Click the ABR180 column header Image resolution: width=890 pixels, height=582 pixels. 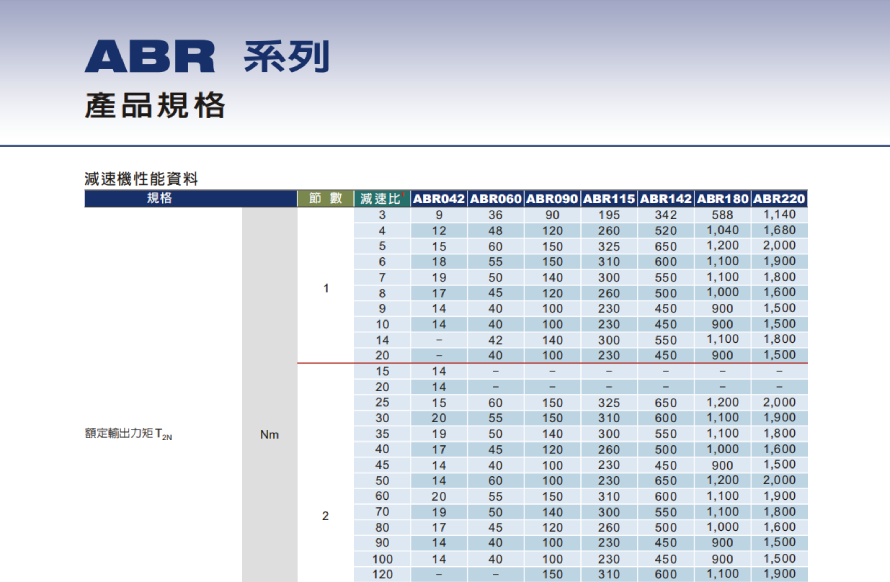[x=722, y=198]
